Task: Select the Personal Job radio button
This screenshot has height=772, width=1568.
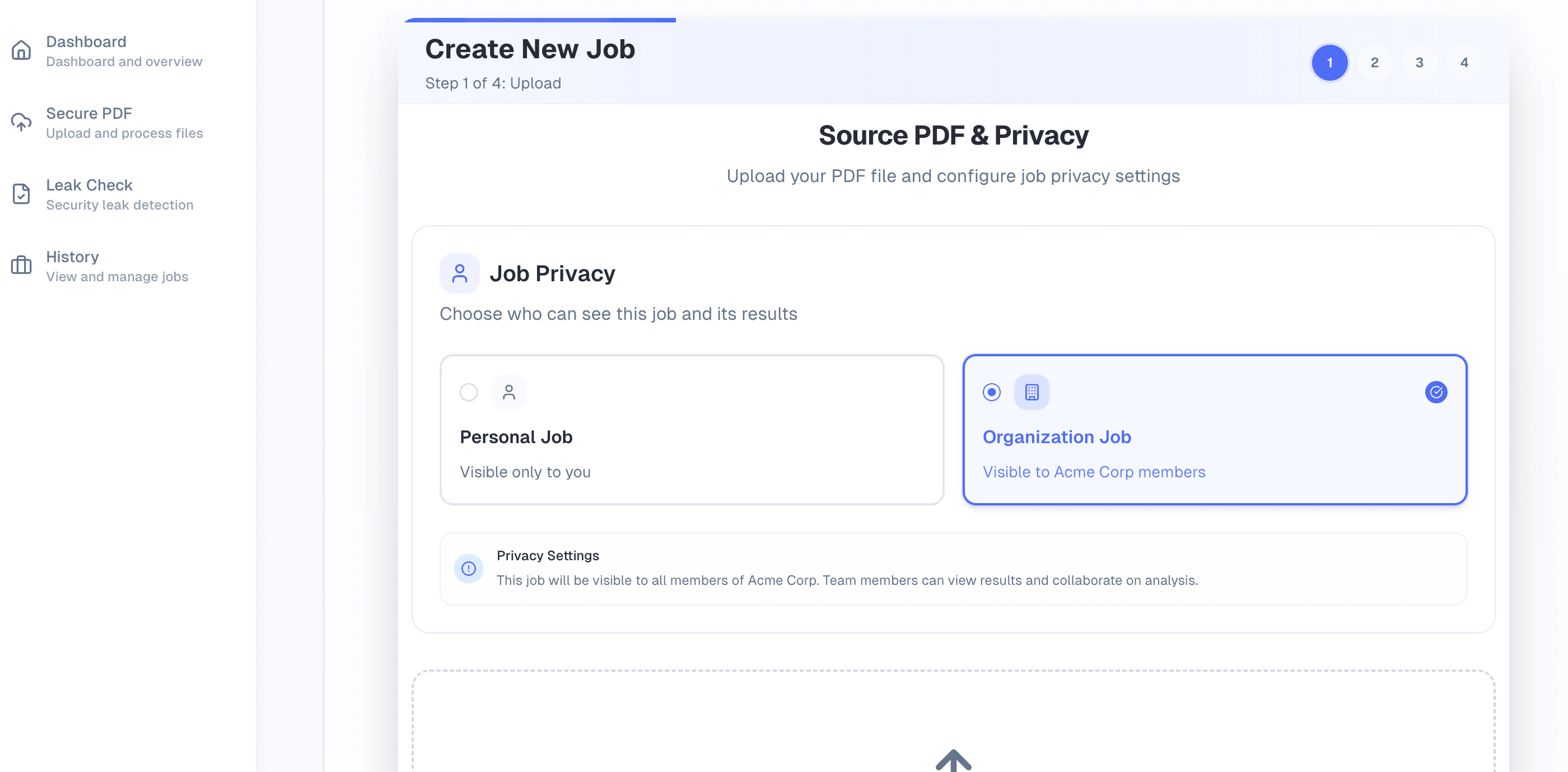Action: pos(469,392)
